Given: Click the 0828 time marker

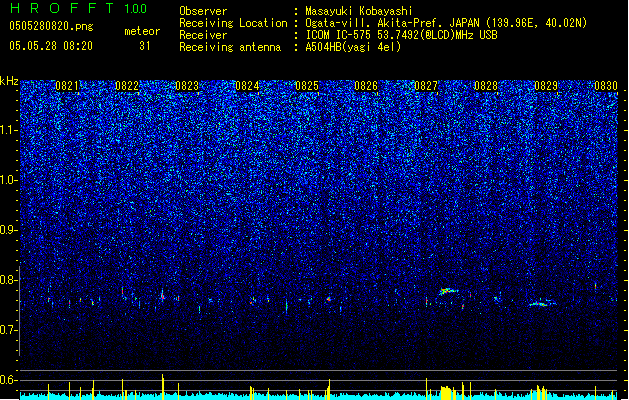Looking at the screenshot, I should (486, 86).
